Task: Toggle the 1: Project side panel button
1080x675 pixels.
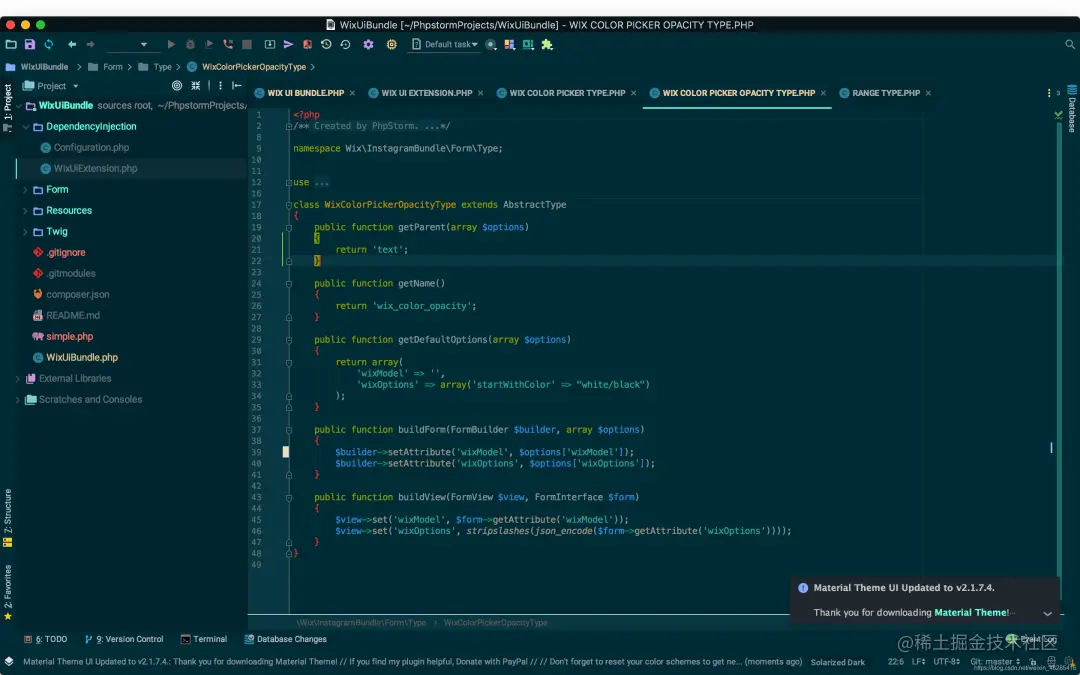Action: tap(8, 109)
